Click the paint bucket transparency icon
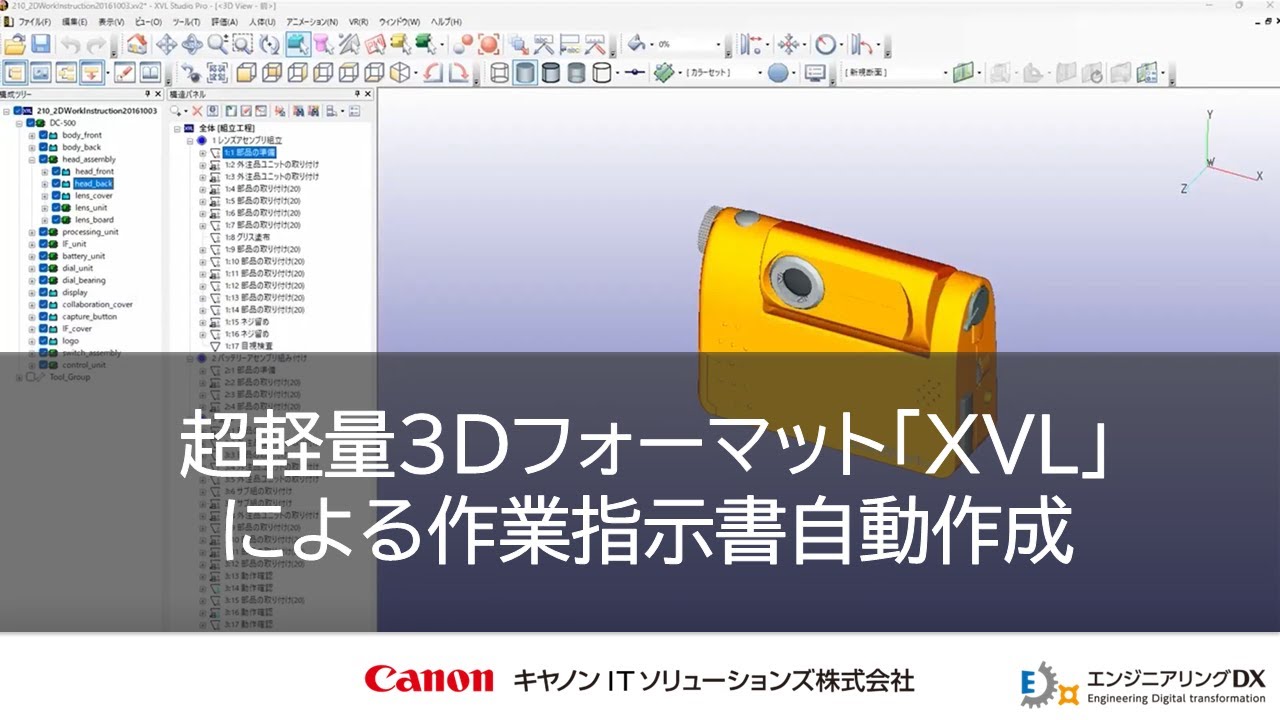This screenshot has height=720, width=1280. click(x=636, y=44)
